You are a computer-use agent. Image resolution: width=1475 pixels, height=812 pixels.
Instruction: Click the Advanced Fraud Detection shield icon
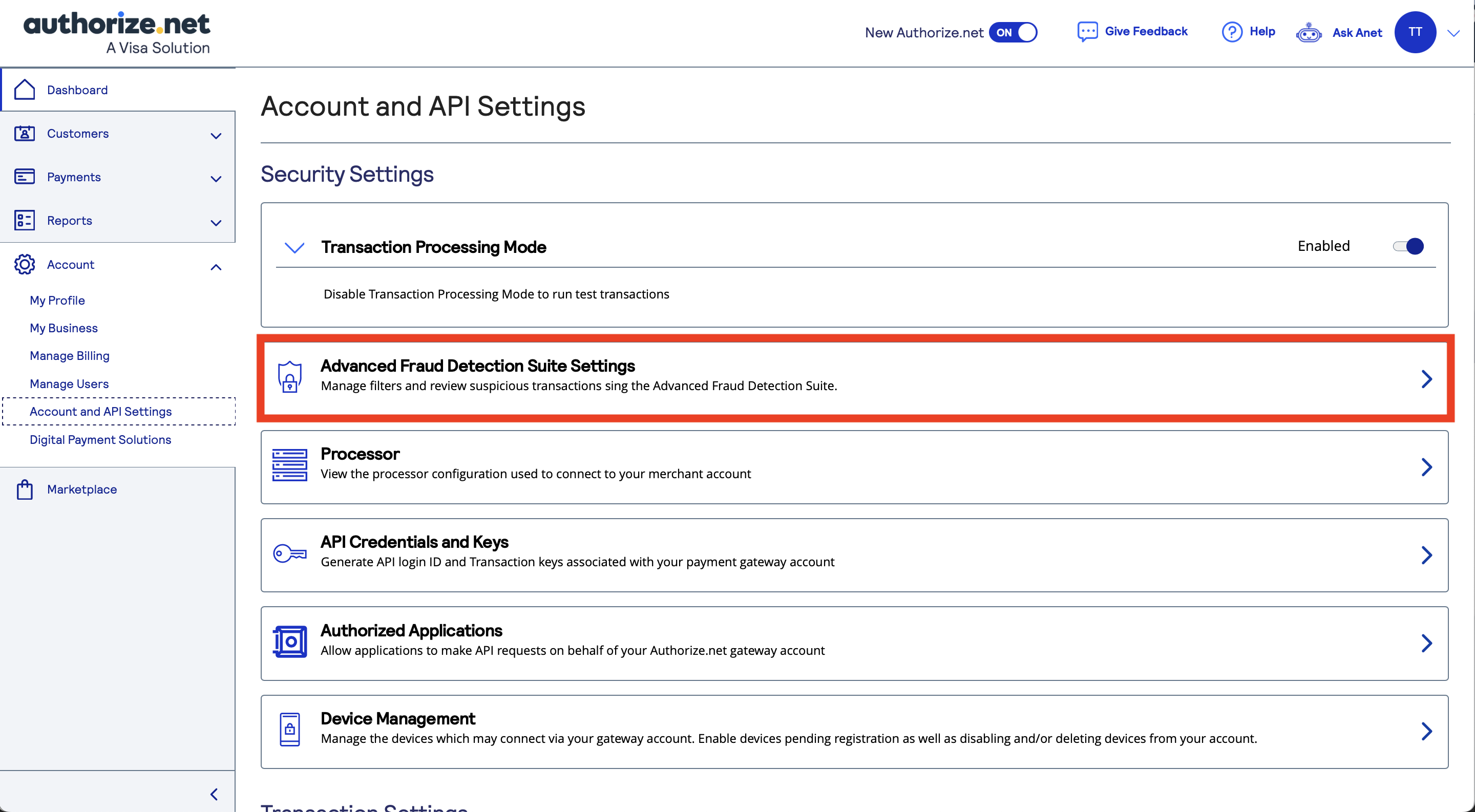(x=289, y=377)
